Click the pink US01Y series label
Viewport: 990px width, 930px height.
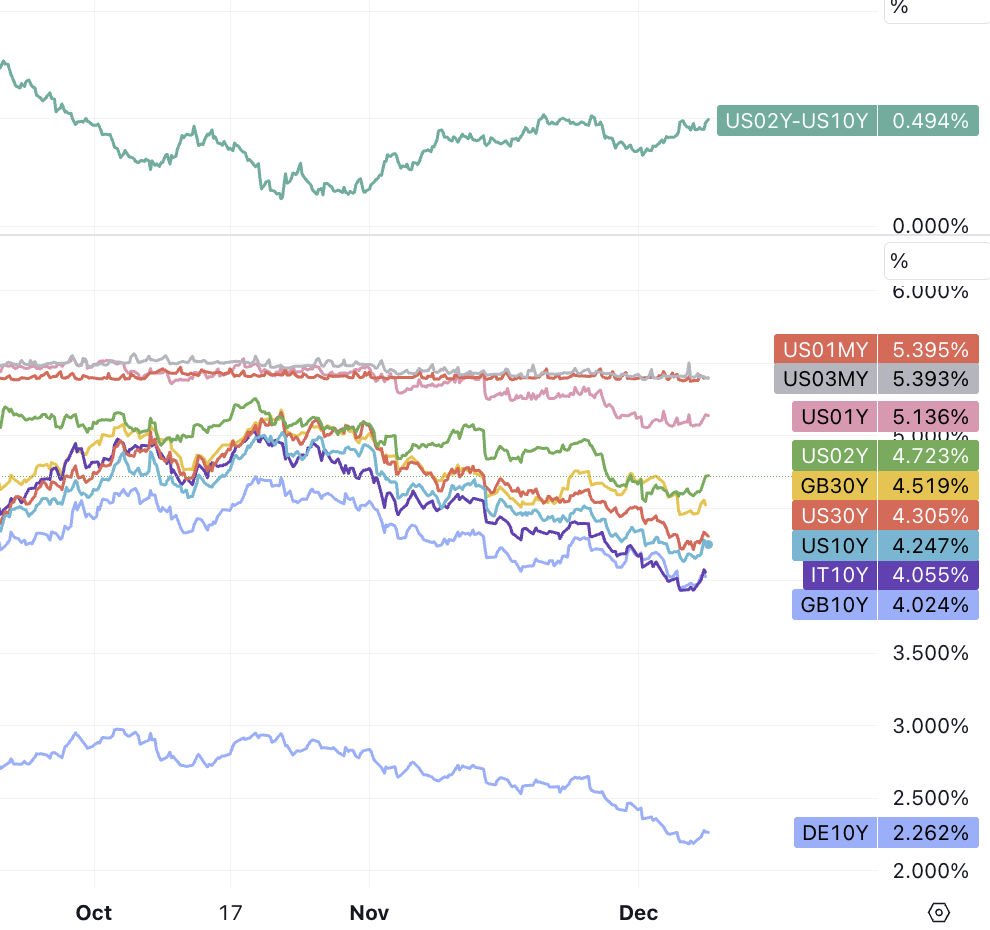point(834,416)
